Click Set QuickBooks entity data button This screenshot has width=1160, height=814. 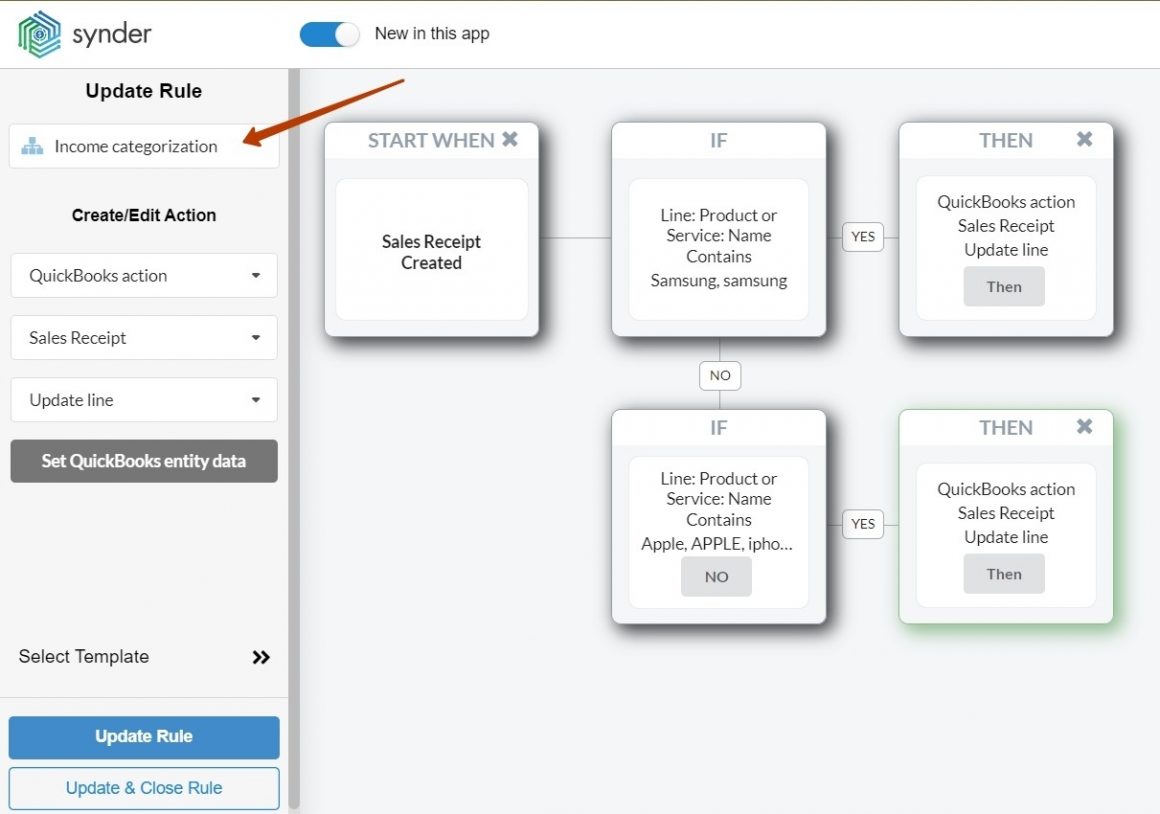(144, 461)
